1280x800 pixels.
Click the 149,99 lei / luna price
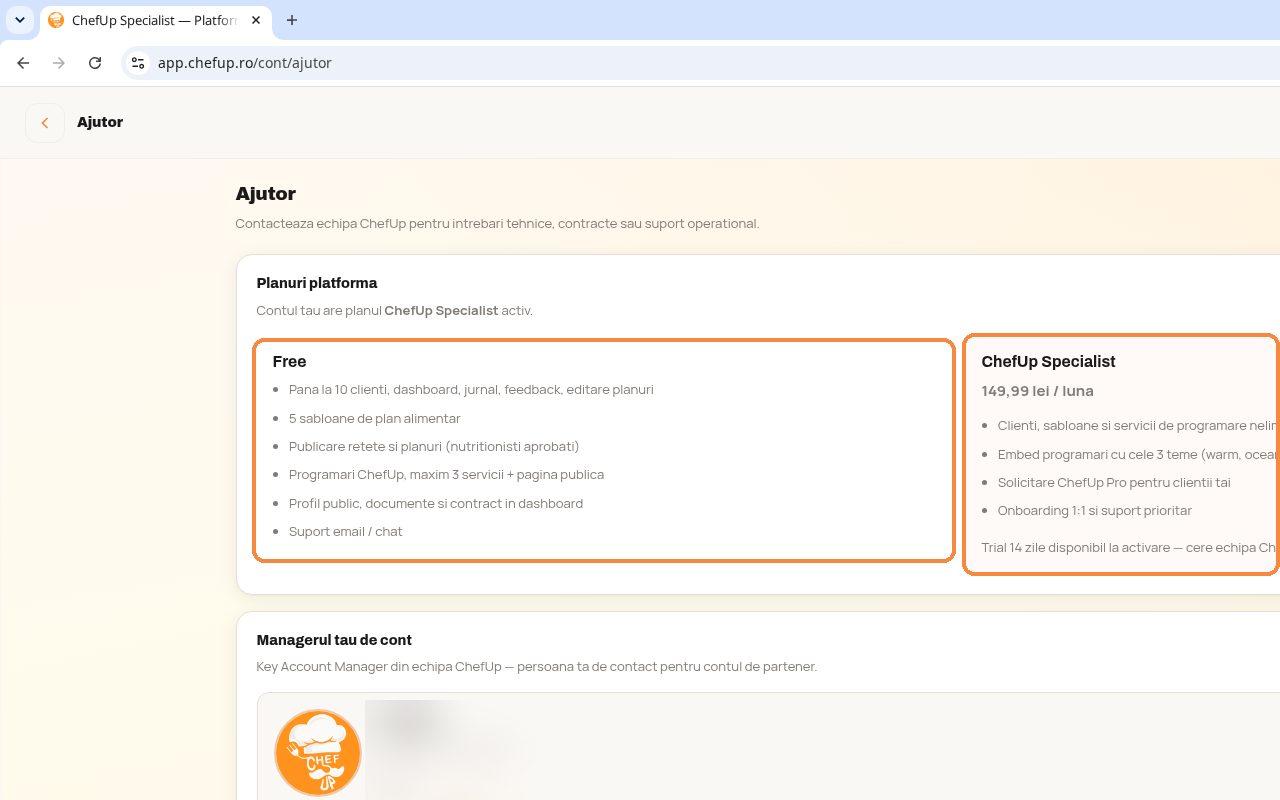(x=1037, y=391)
